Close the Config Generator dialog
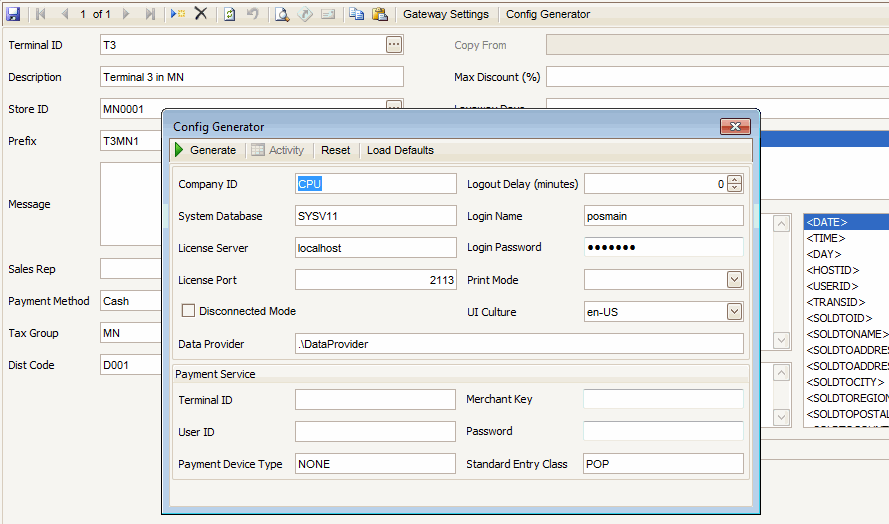889x524 pixels. point(735,127)
